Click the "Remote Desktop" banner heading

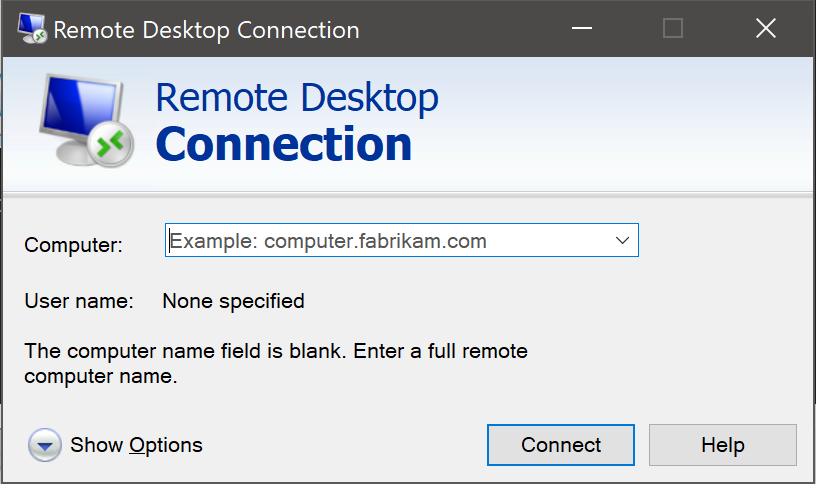click(x=297, y=98)
